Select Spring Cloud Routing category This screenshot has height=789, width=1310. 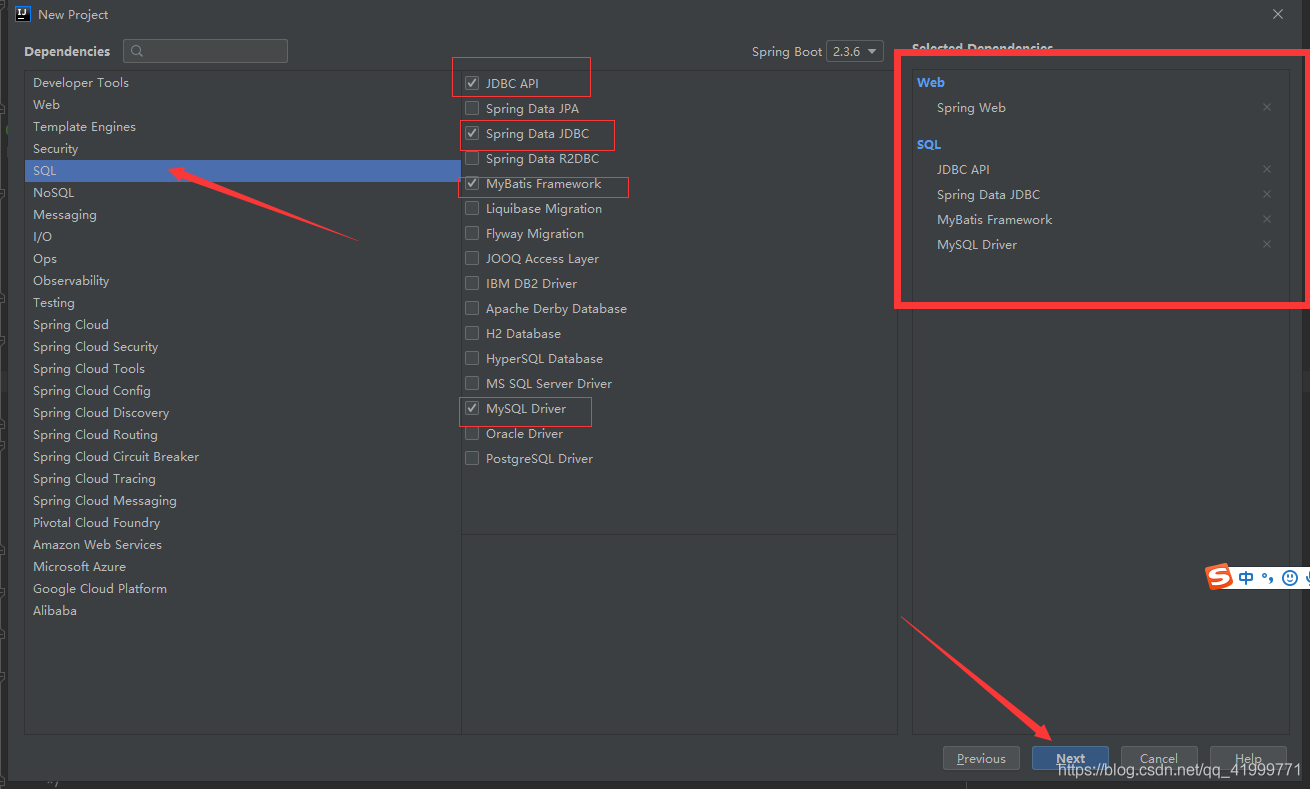coord(242,434)
